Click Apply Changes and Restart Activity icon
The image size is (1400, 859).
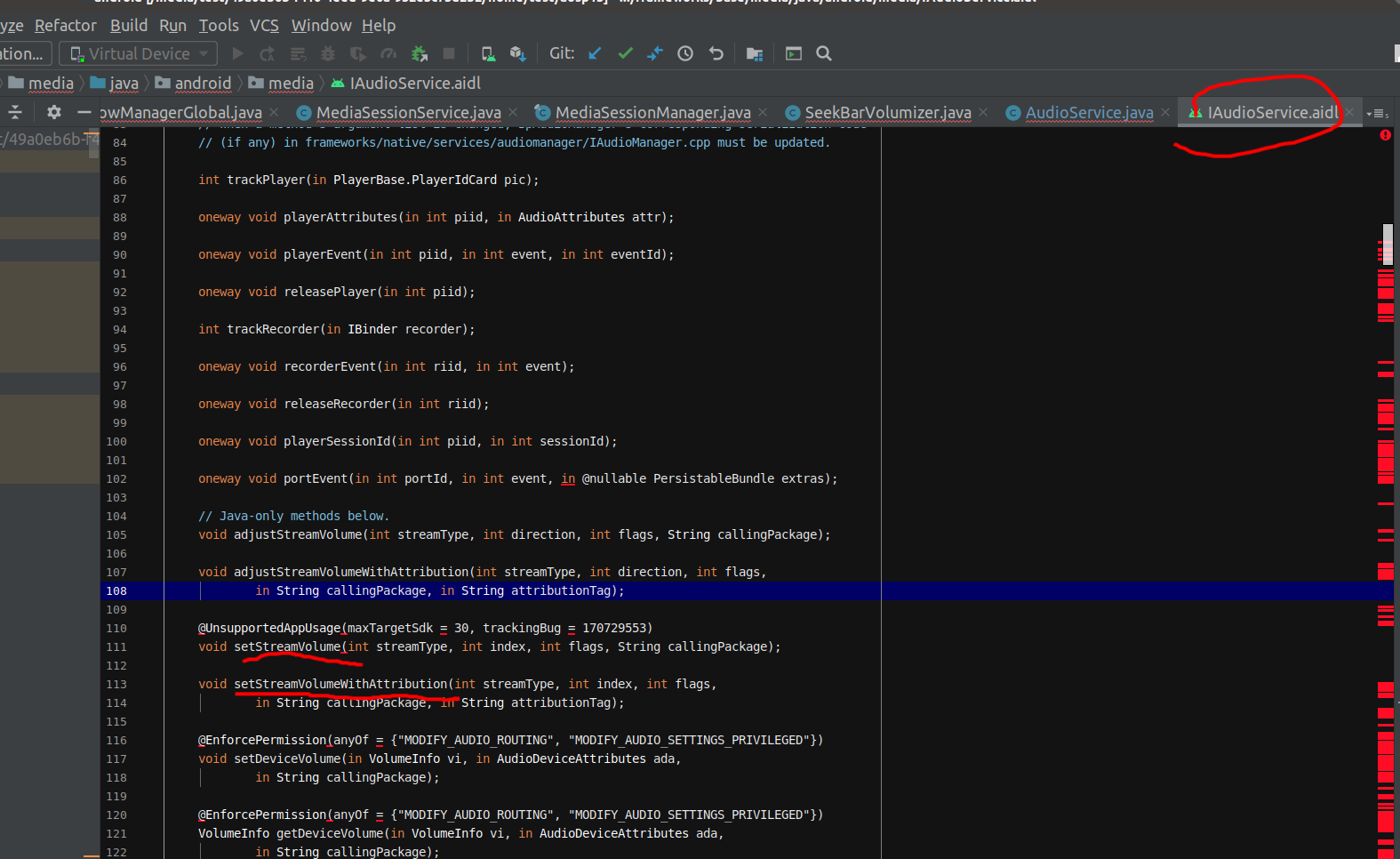pyautogui.click(x=267, y=53)
